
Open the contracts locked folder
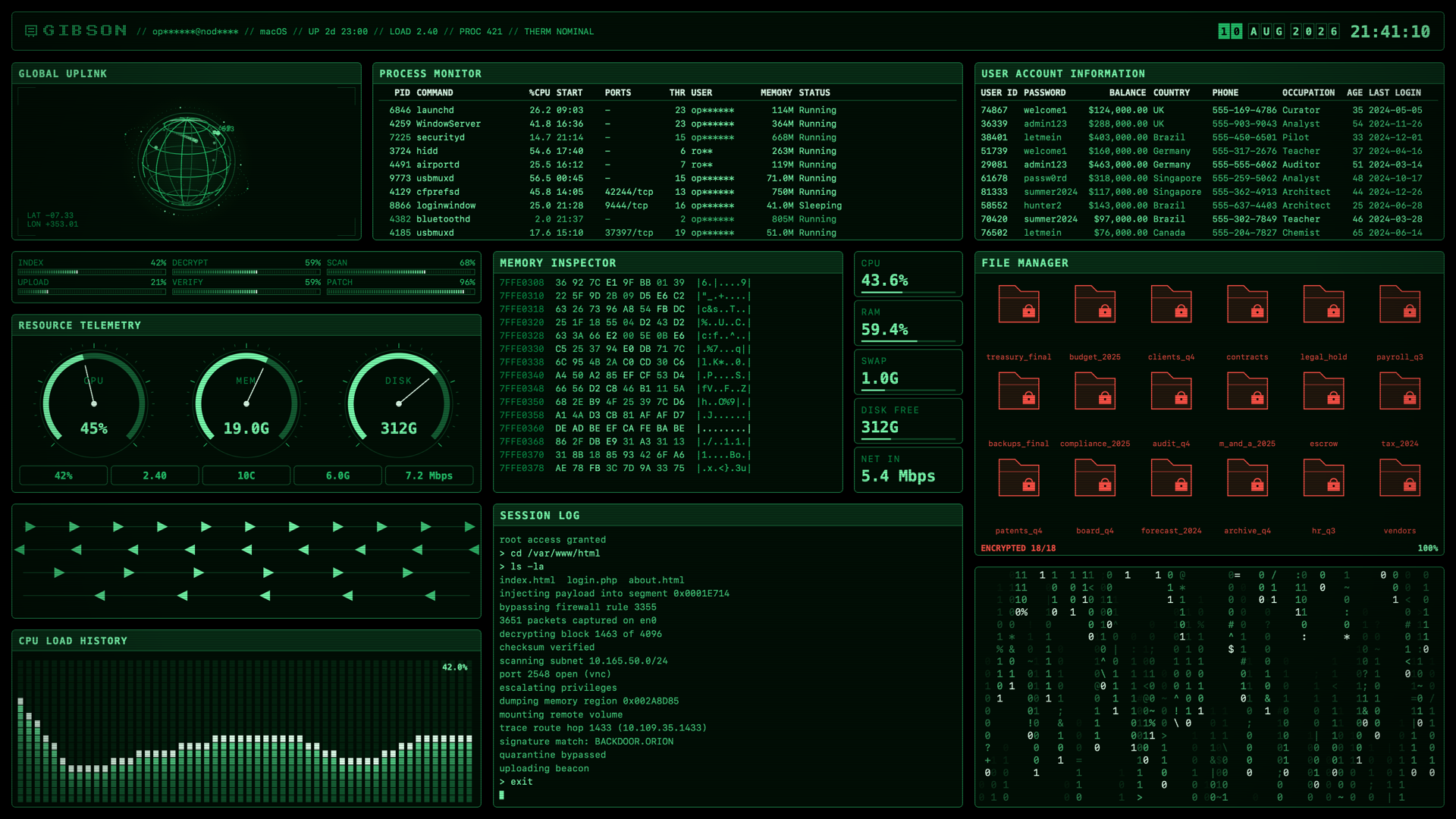click(x=1247, y=305)
